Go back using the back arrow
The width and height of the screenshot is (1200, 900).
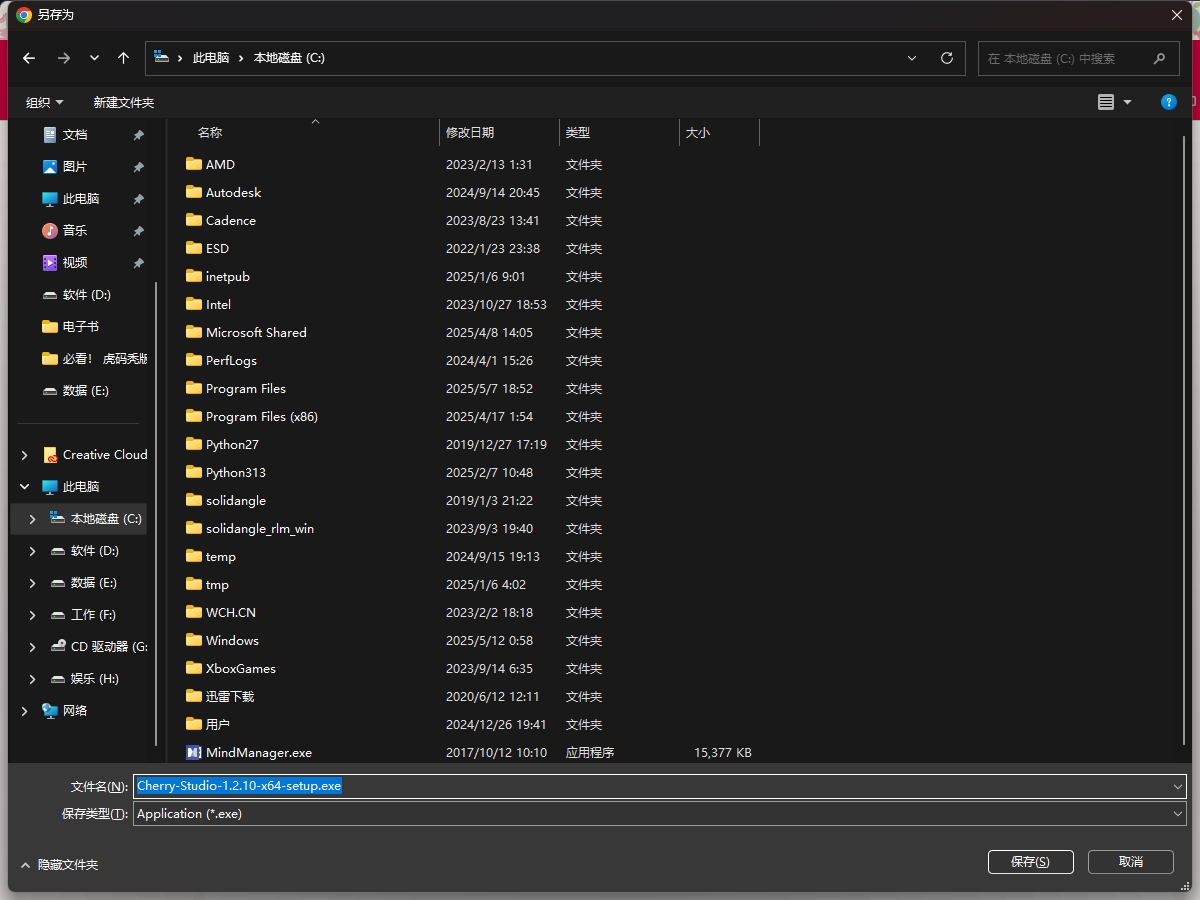29,58
